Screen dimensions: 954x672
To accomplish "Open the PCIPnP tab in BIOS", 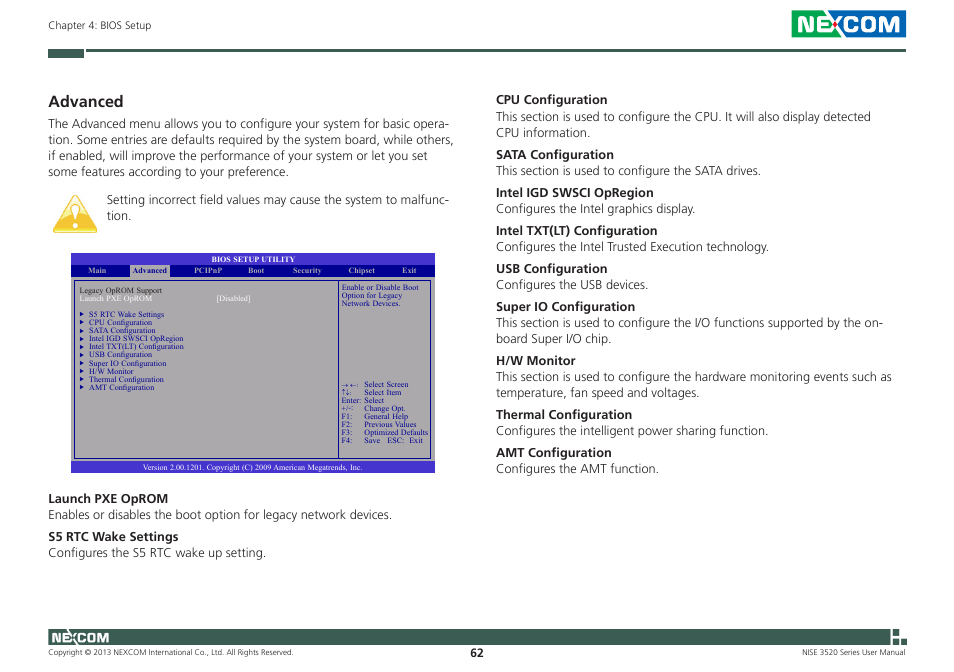I will (208, 271).
